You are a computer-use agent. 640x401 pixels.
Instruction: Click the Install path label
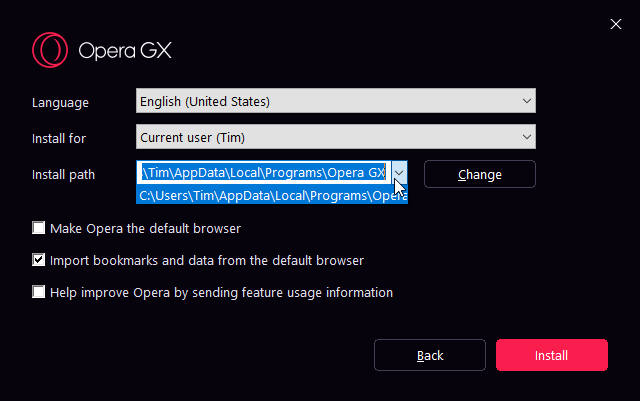(x=63, y=175)
